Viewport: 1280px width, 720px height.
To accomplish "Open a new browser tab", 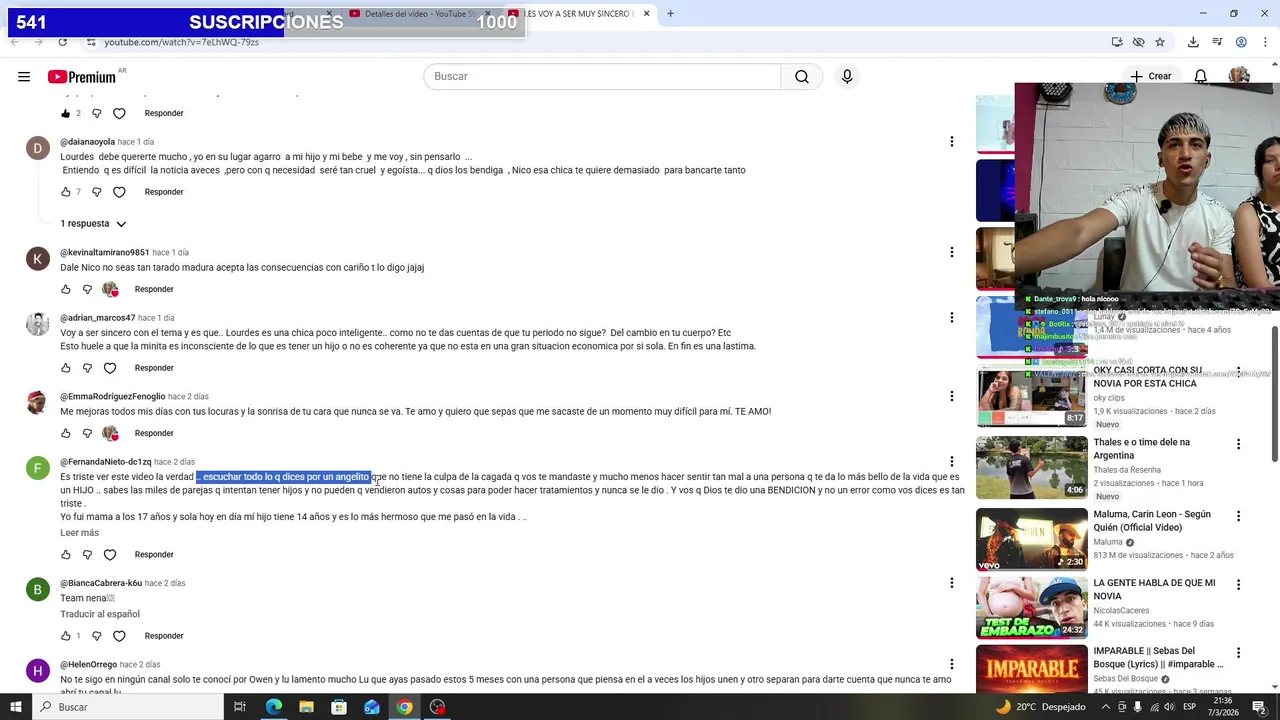I will pyautogui.click(x=670, y=14).
